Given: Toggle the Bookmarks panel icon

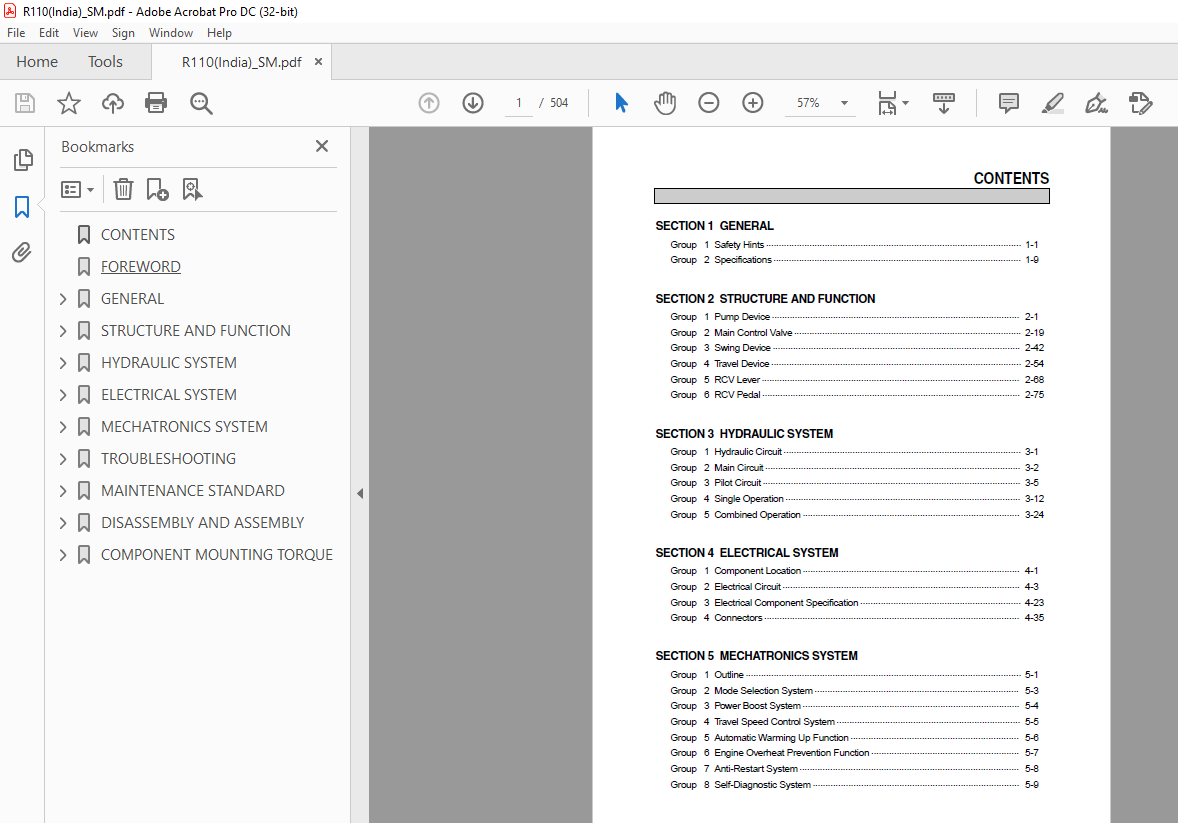Looking at the screenshot, I should pos(22,207).
